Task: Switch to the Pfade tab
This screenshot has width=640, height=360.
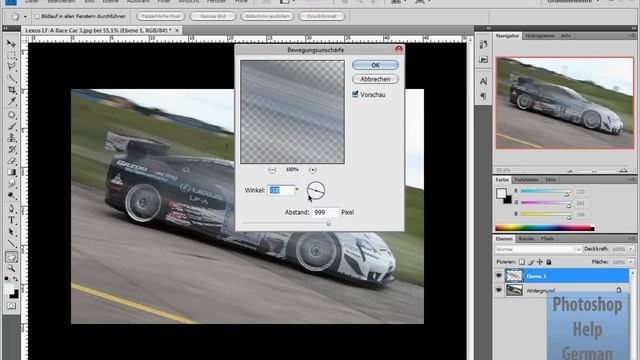Action: [x=547, y=239]
